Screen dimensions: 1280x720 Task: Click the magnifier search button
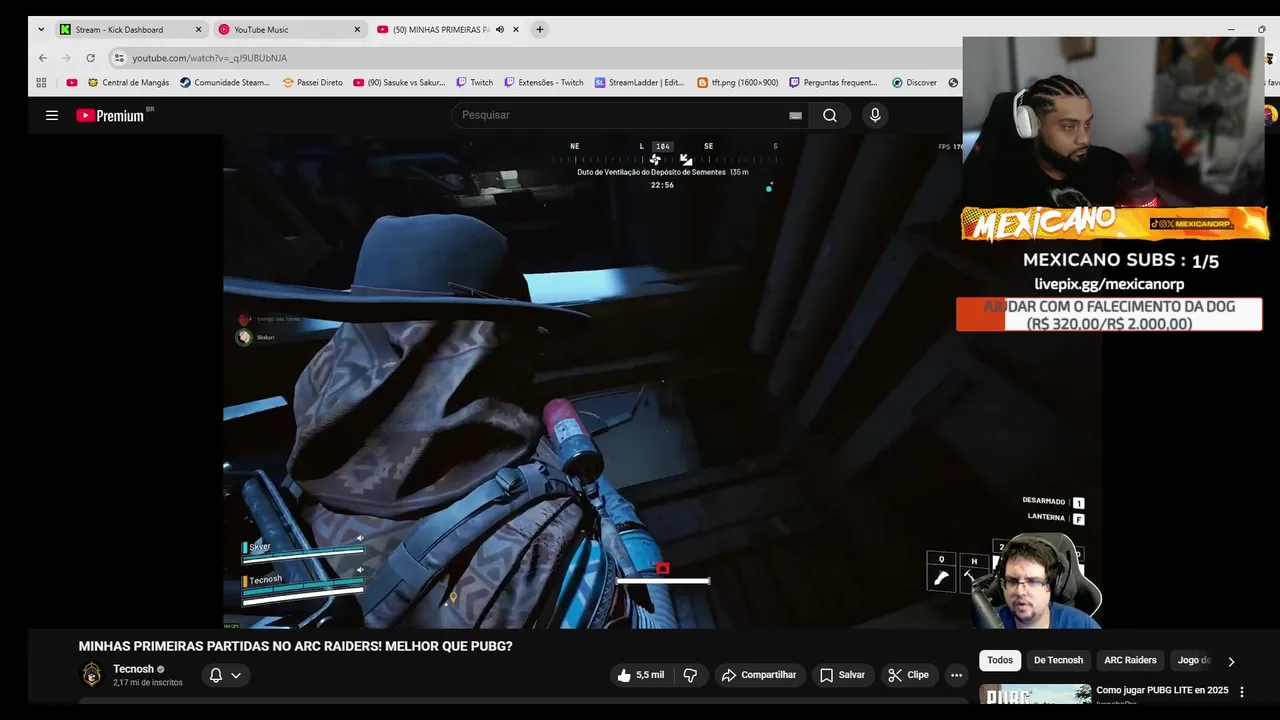pos(830,115)
